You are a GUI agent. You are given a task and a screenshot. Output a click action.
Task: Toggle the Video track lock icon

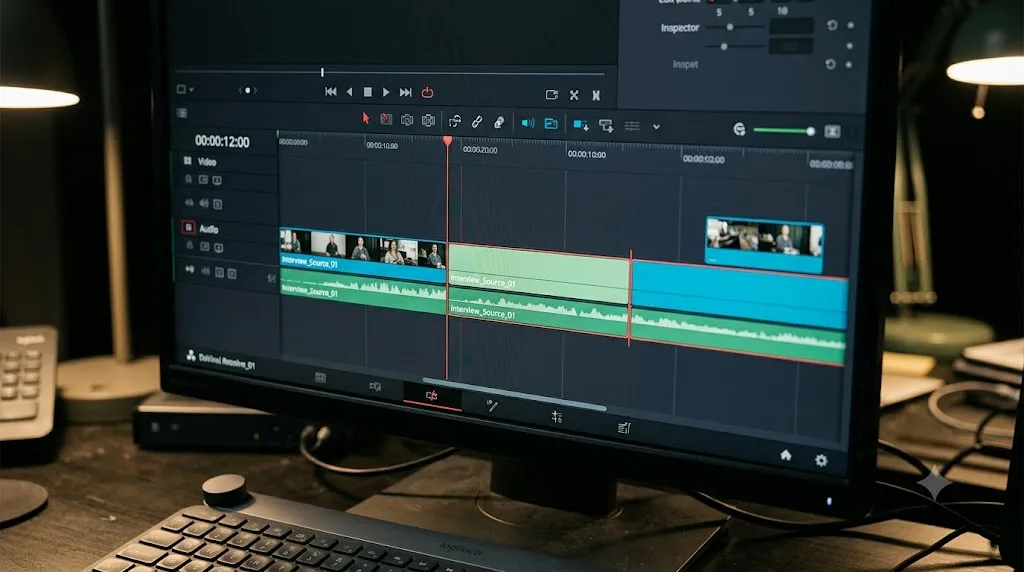[x=189, y=179]
